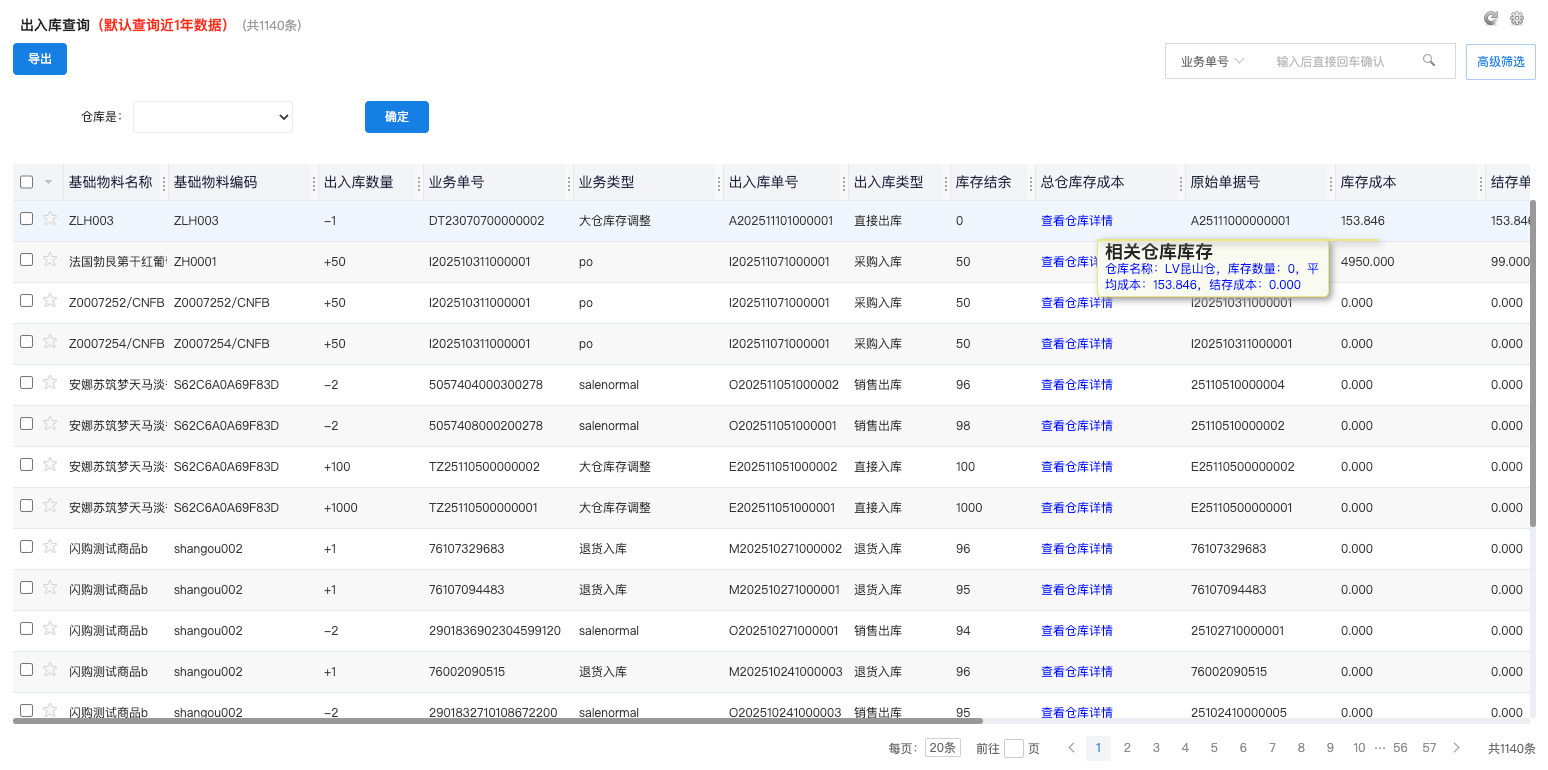Screen dimensions: 1548x770
Task: Star the Z0007252/CNFB row
Action: coord(50,301)
